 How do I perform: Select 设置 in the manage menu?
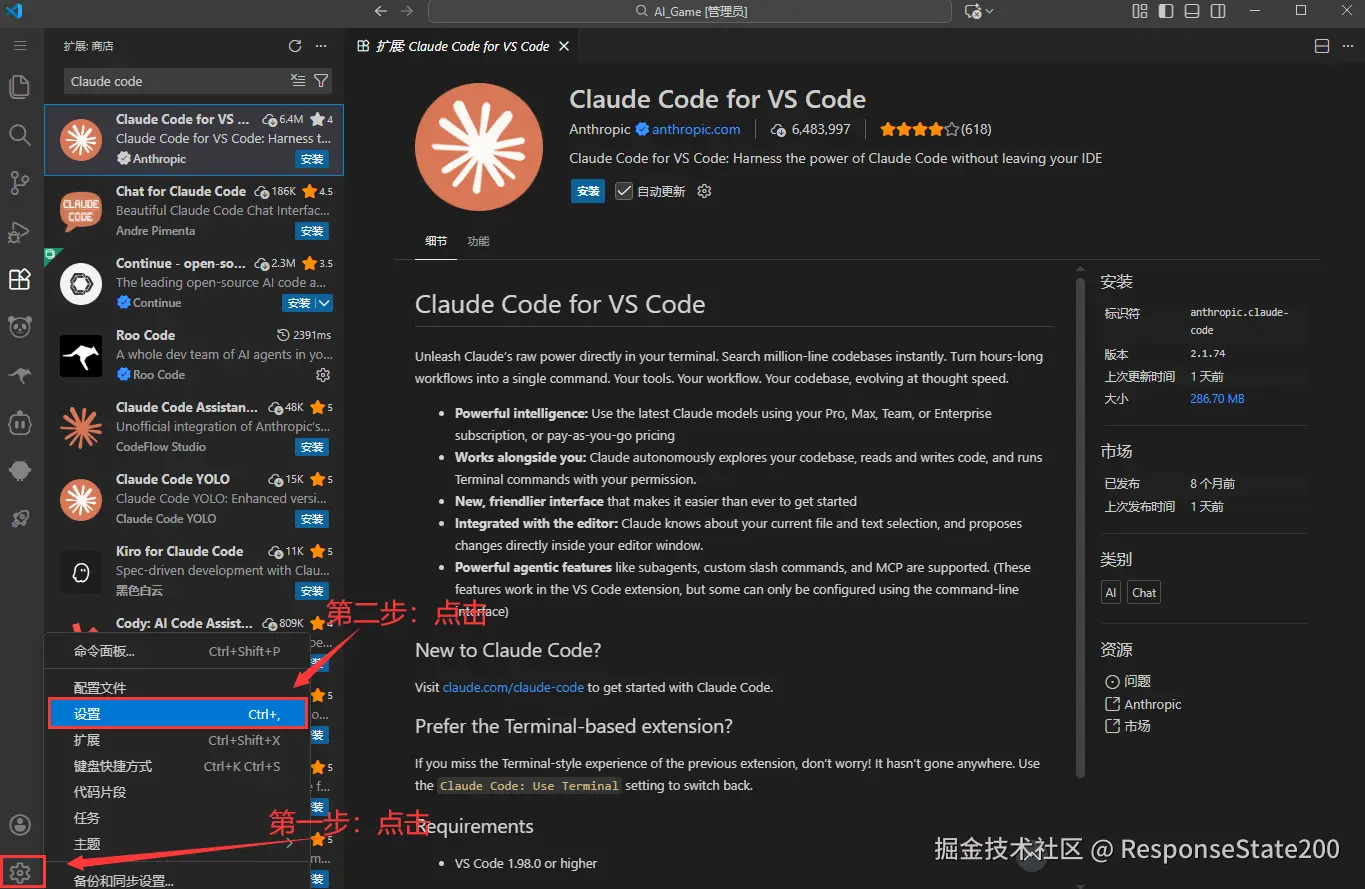[x=178, y=714]
